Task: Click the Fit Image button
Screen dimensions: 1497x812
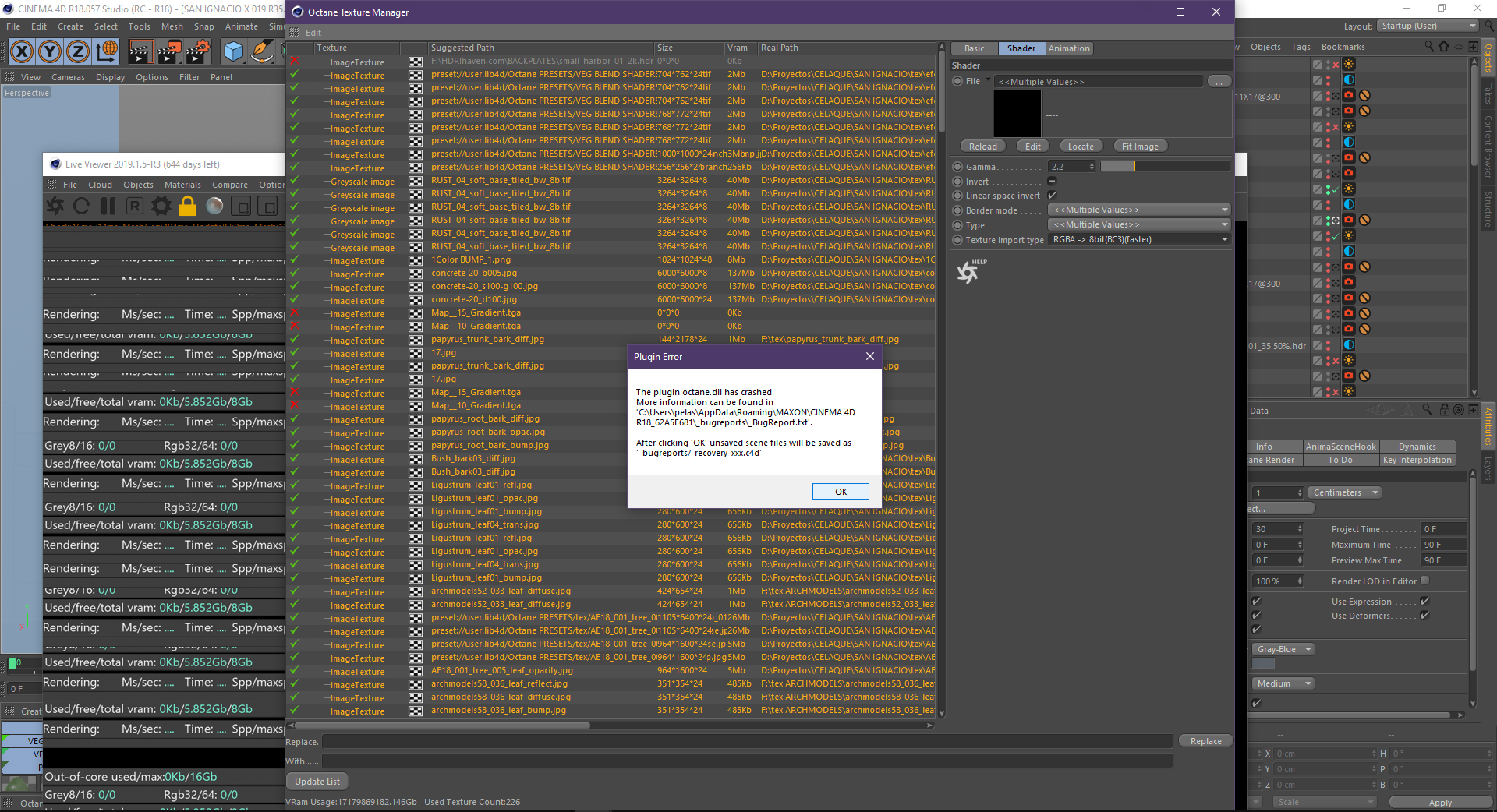Action: [1139, 147]
